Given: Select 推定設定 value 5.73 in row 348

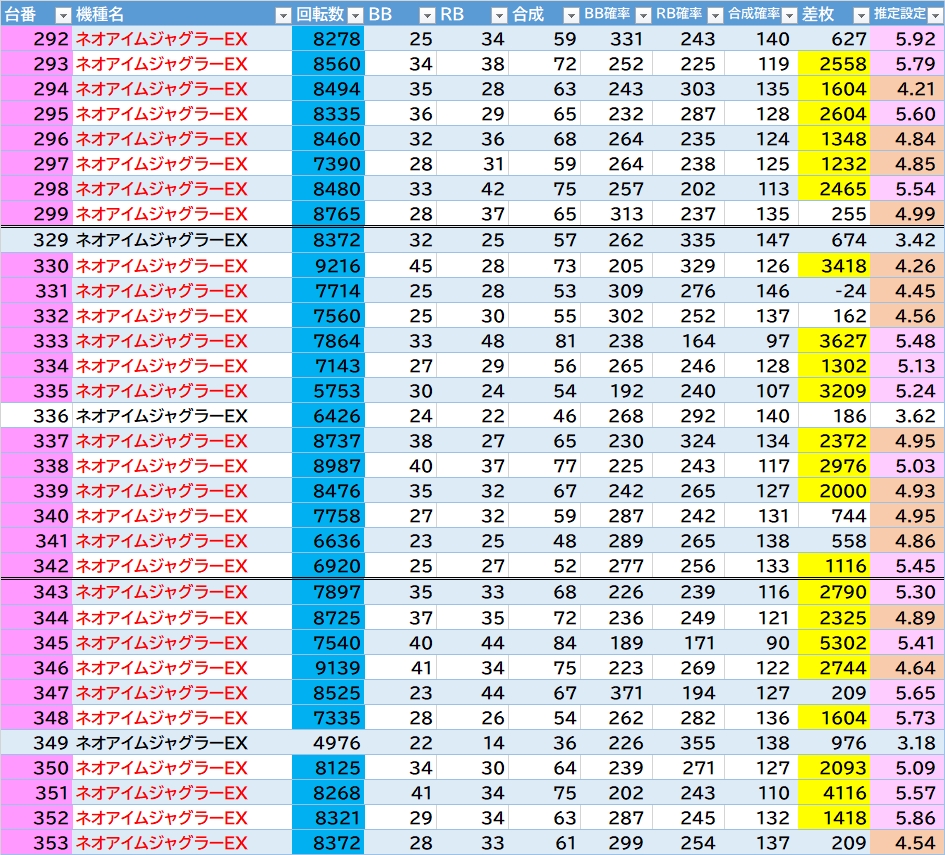Looking at the screenshot, I should 907,718.
